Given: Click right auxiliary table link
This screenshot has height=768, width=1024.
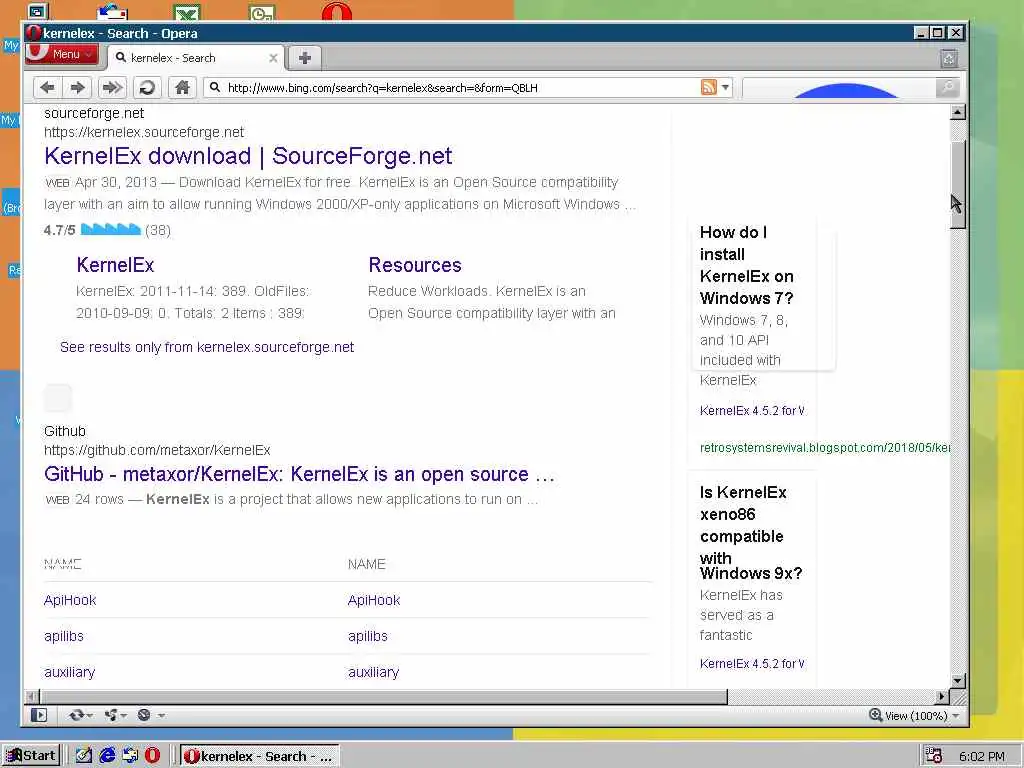Looking at the screenshot, I should [x=373, y=672].
